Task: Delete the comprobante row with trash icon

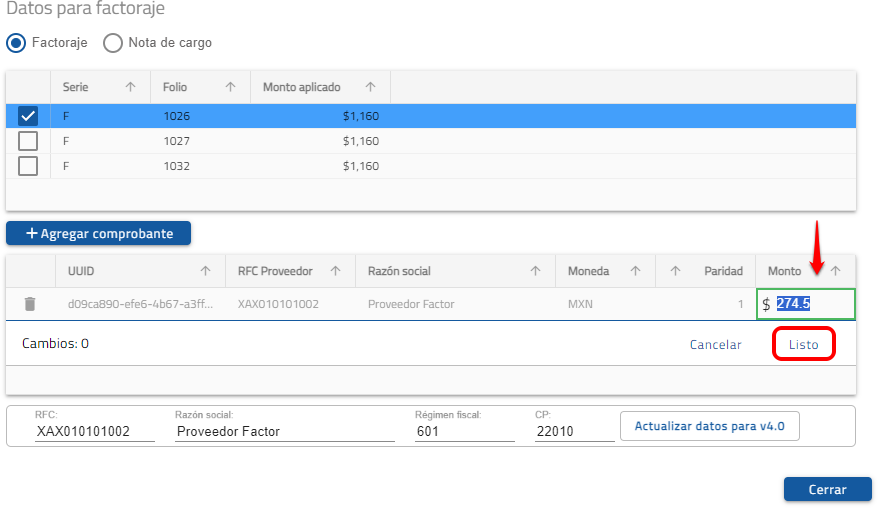Action: tap(30, 304)
